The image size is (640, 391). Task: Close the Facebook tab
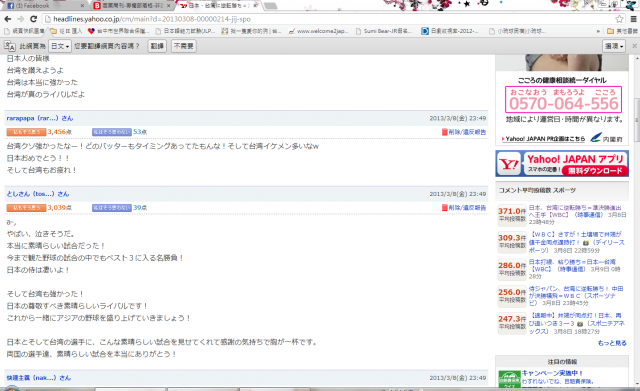pos(82,6)
